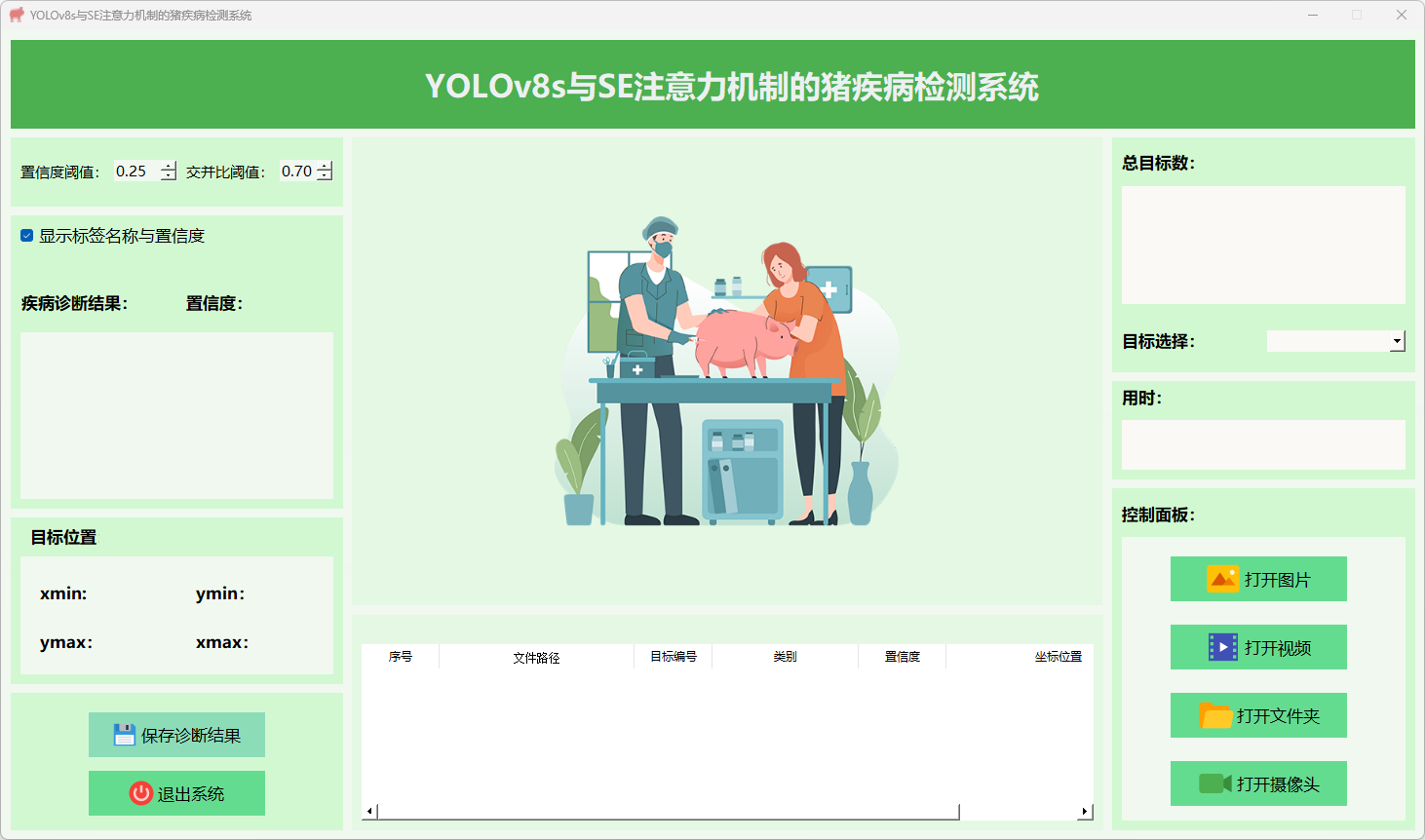Open the 目标选择 dropdown
Image resolution: width=1425 pixels, height=840 pixels.
(x=1397, y=341)
